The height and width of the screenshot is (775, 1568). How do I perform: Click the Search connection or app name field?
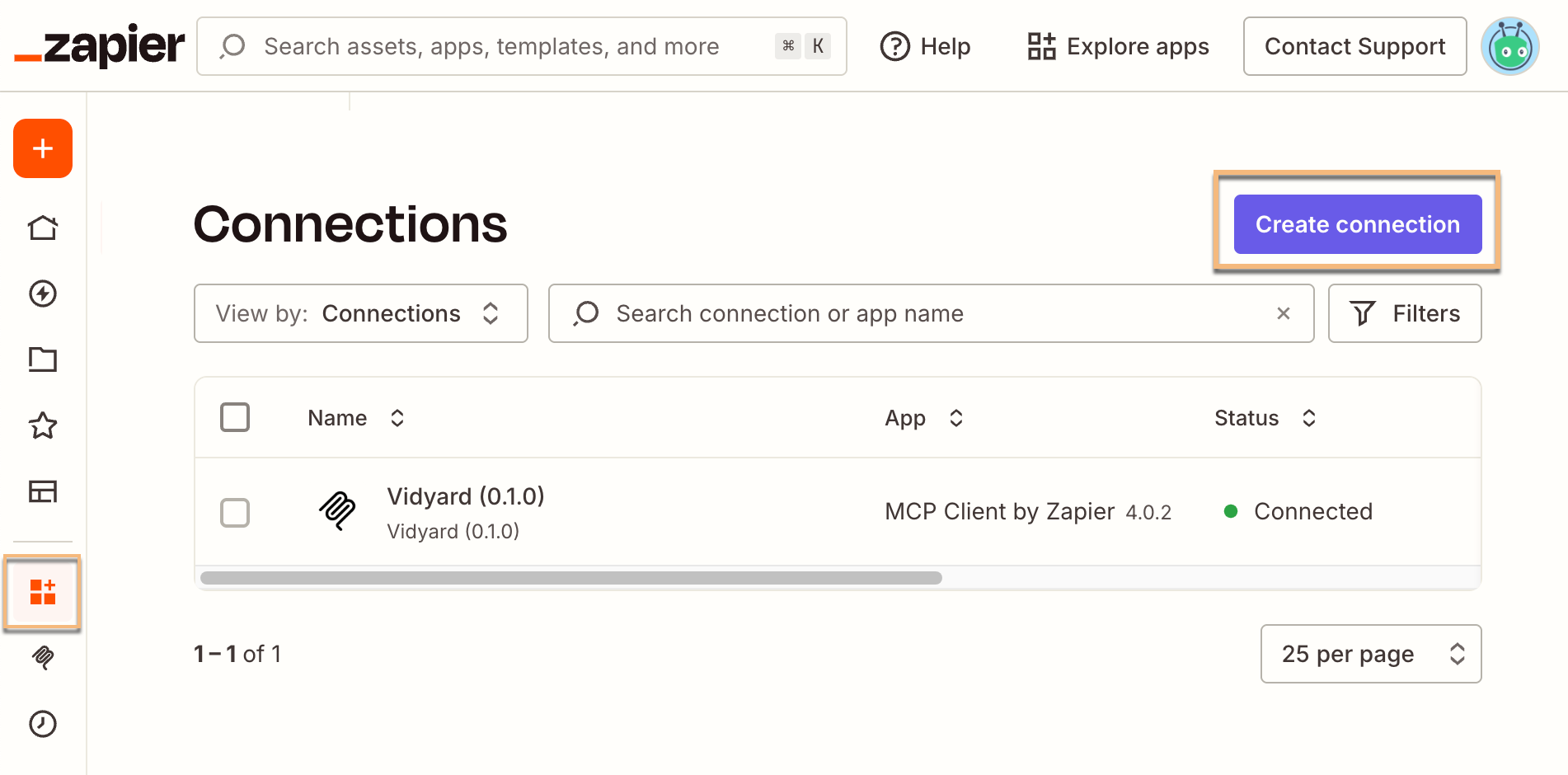[931, 313]
